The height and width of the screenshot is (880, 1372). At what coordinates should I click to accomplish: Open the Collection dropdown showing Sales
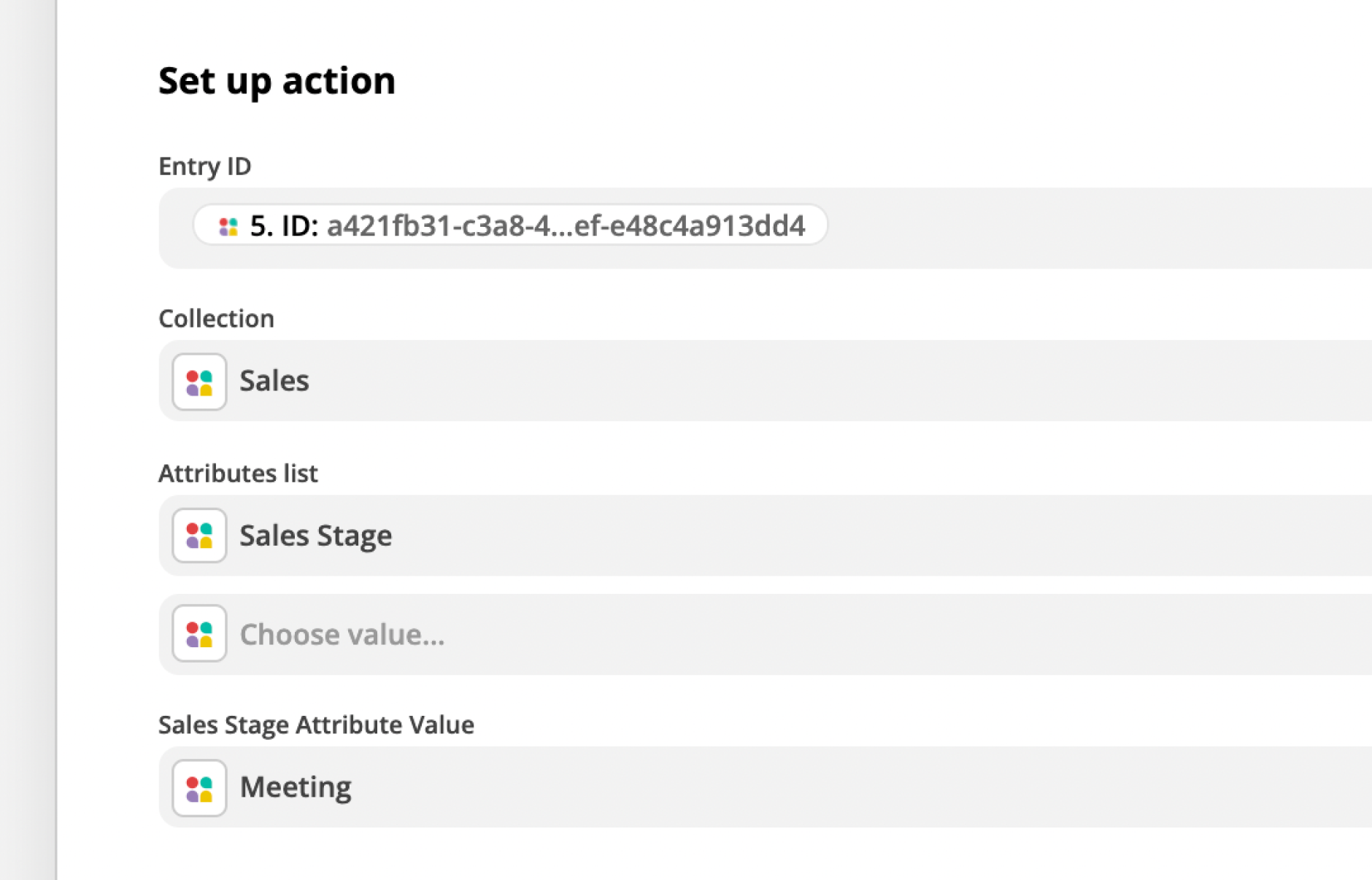(766, 381)
